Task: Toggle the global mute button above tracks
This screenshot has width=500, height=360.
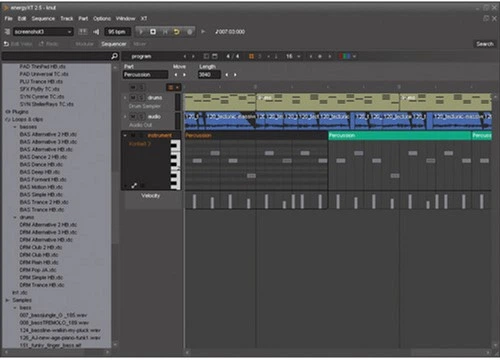Action: (x=133, y=87)
